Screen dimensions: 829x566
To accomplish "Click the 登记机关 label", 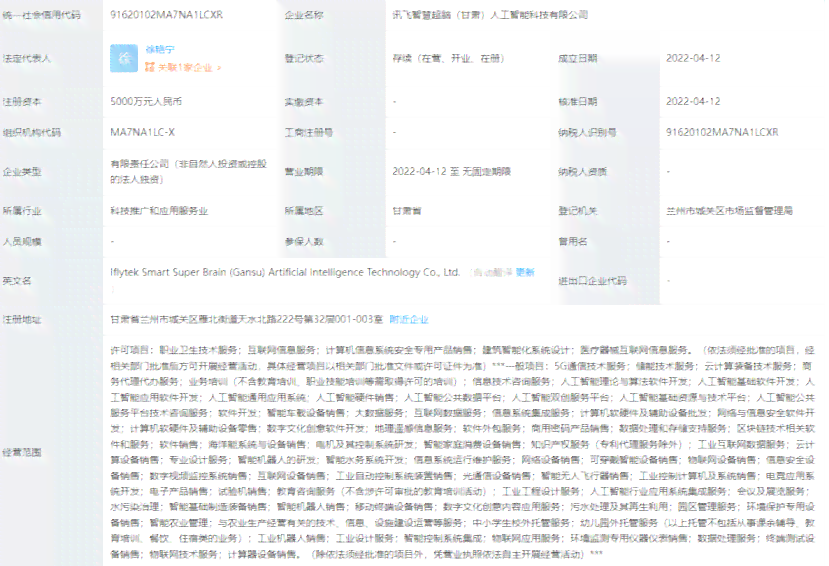I will [578, 211].
